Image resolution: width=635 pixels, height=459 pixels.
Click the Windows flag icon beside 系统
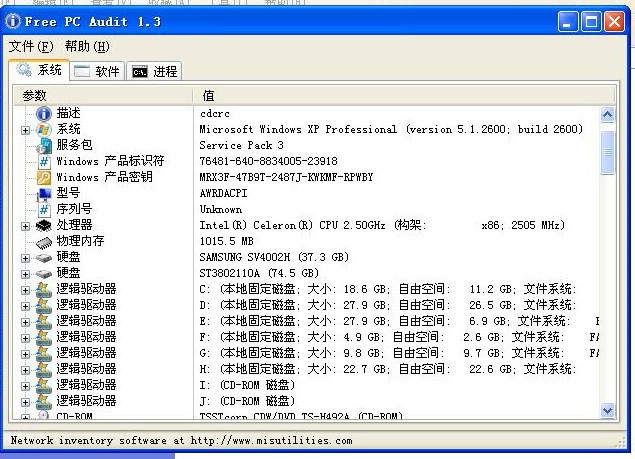(44, 130)
